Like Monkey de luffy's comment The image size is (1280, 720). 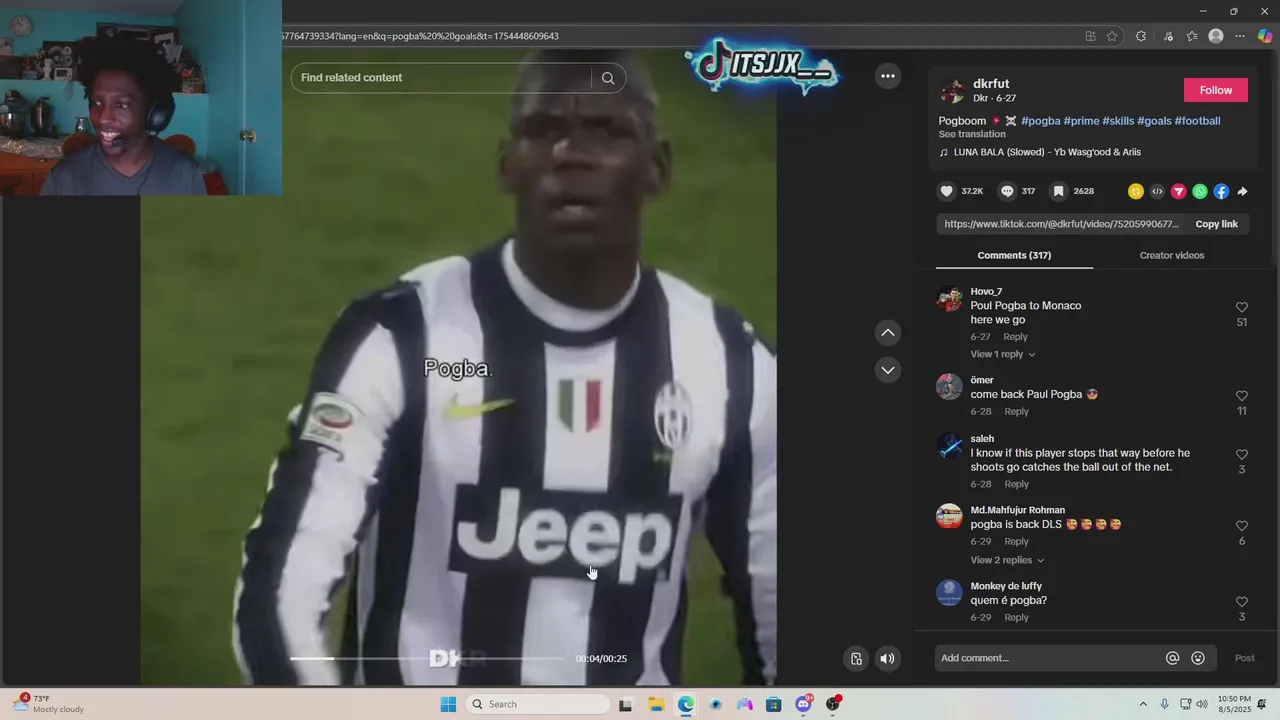point(1242,602)
